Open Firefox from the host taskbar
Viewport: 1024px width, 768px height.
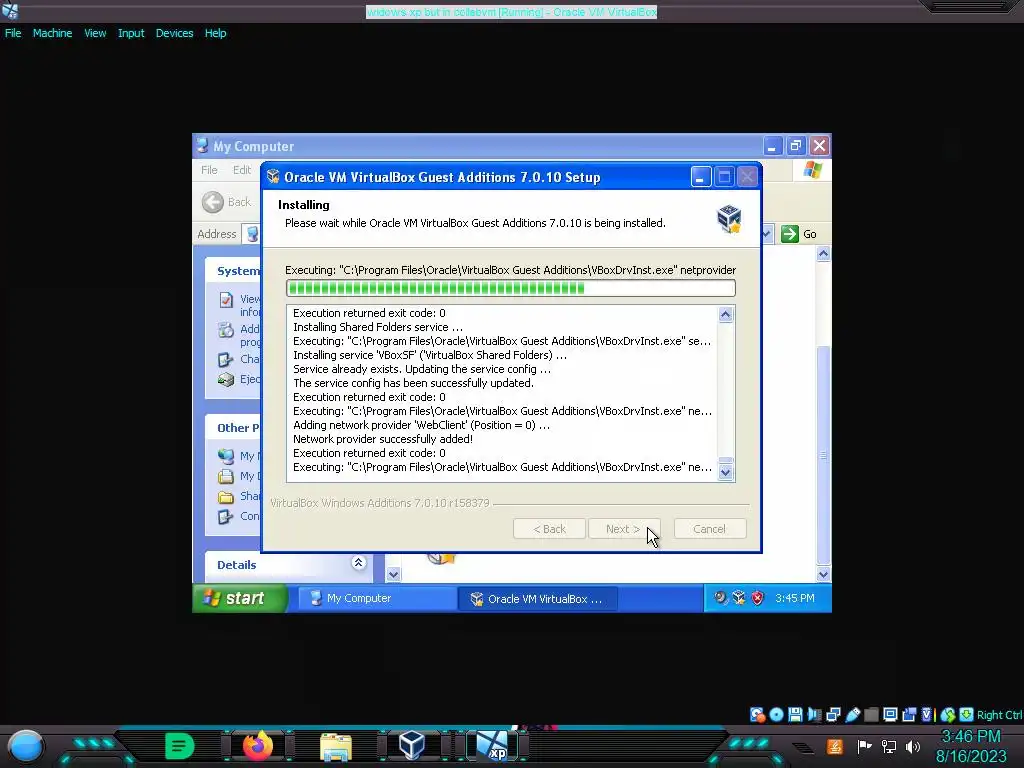coord(257,745)
